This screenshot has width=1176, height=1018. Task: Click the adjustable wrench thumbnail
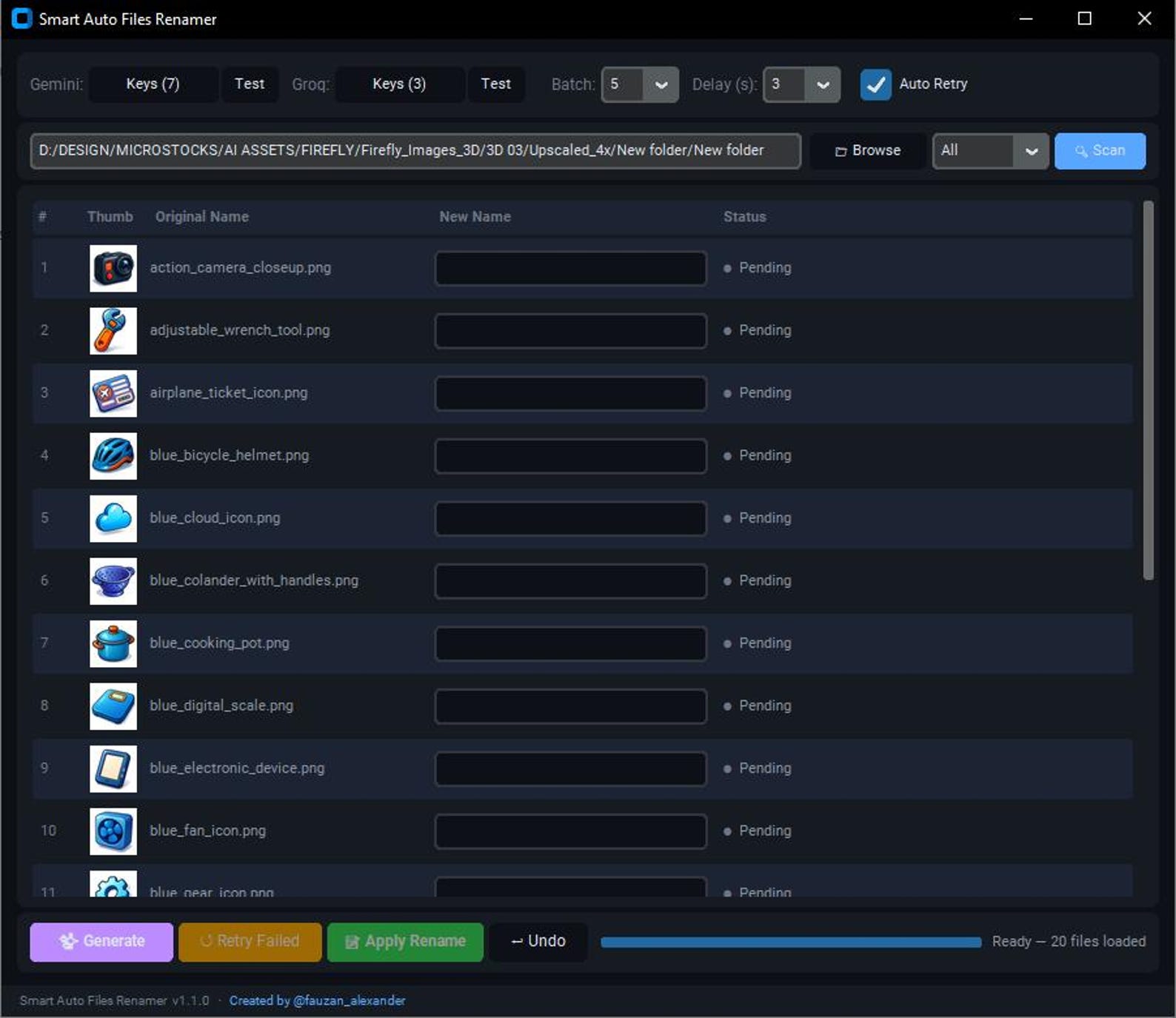[x=113, y=331]
